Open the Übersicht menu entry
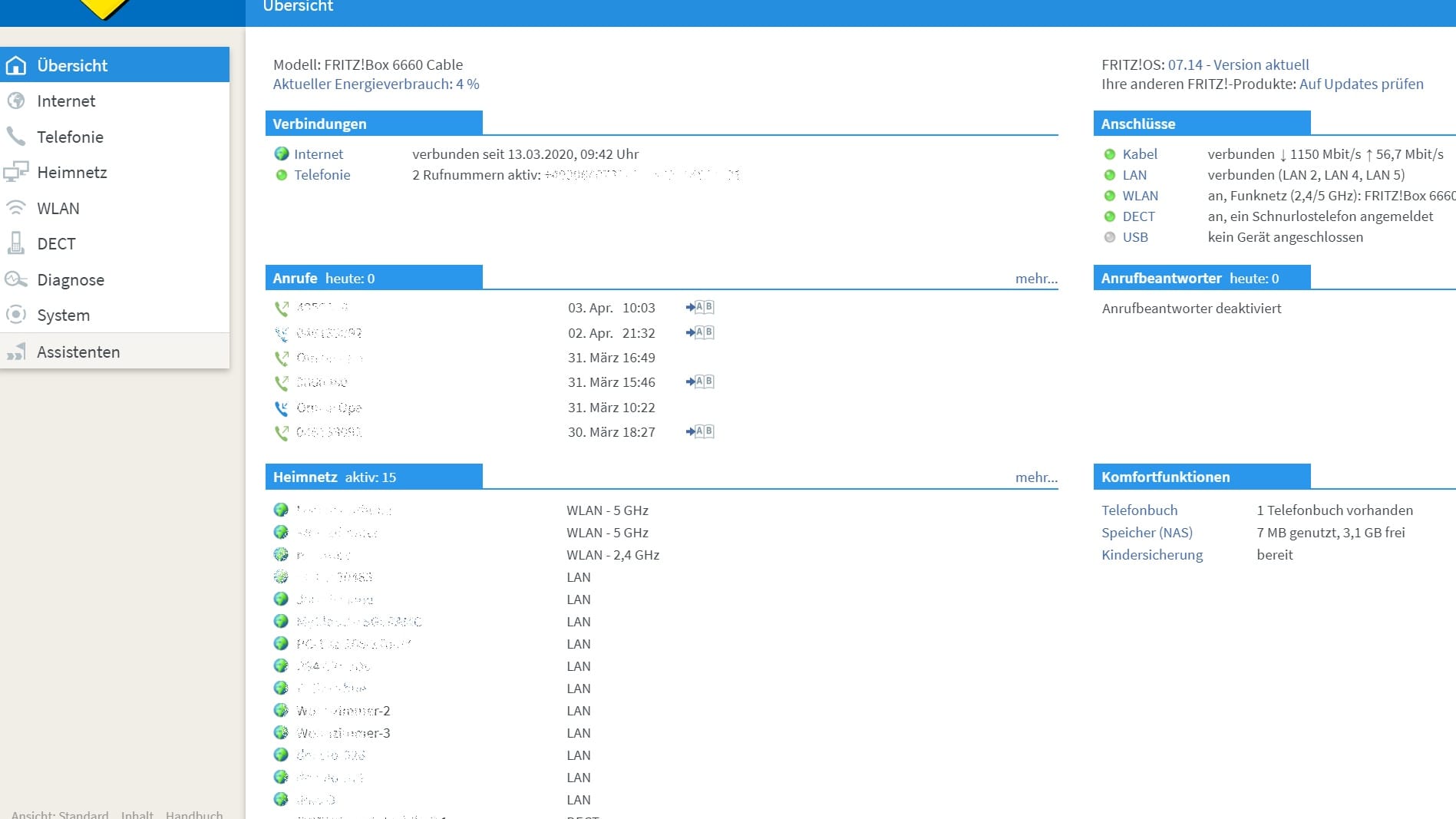Viewport: 1456px width, 819px height. tap(114, 65)
